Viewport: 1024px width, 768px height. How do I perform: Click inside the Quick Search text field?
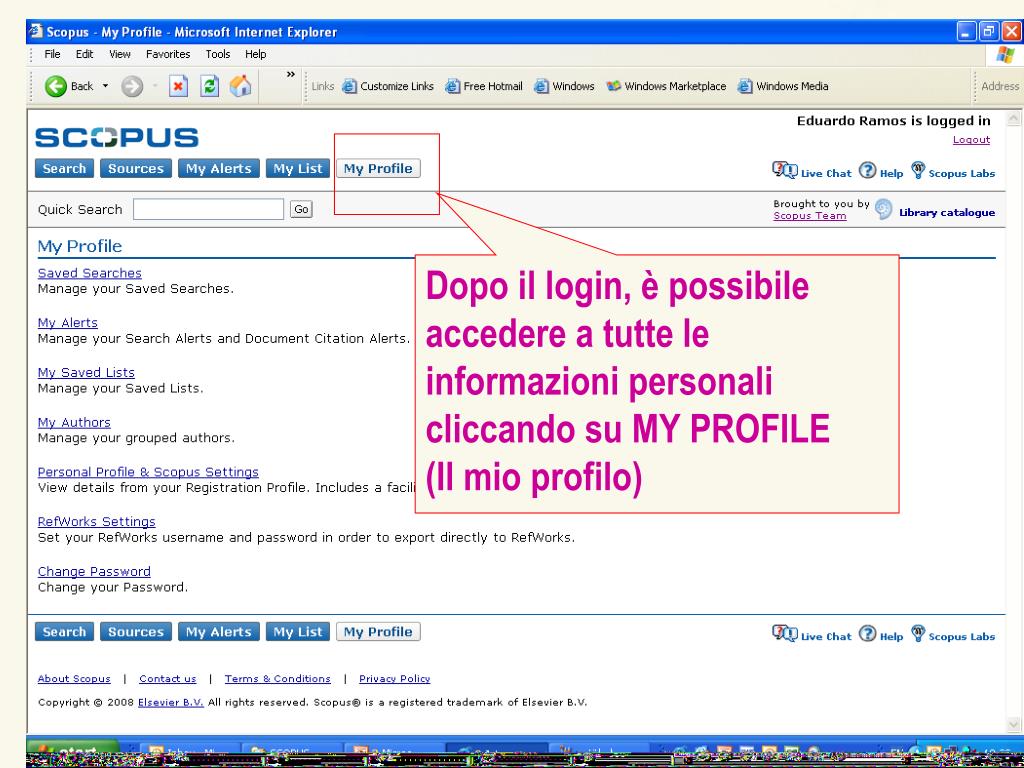coord(208,209)
